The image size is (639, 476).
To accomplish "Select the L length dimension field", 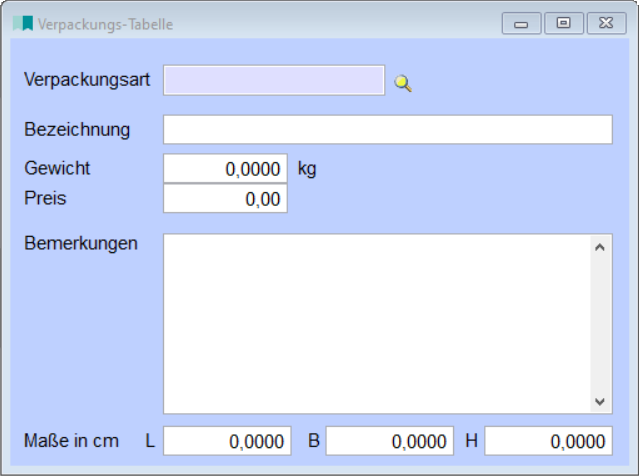I will (227, 440).
